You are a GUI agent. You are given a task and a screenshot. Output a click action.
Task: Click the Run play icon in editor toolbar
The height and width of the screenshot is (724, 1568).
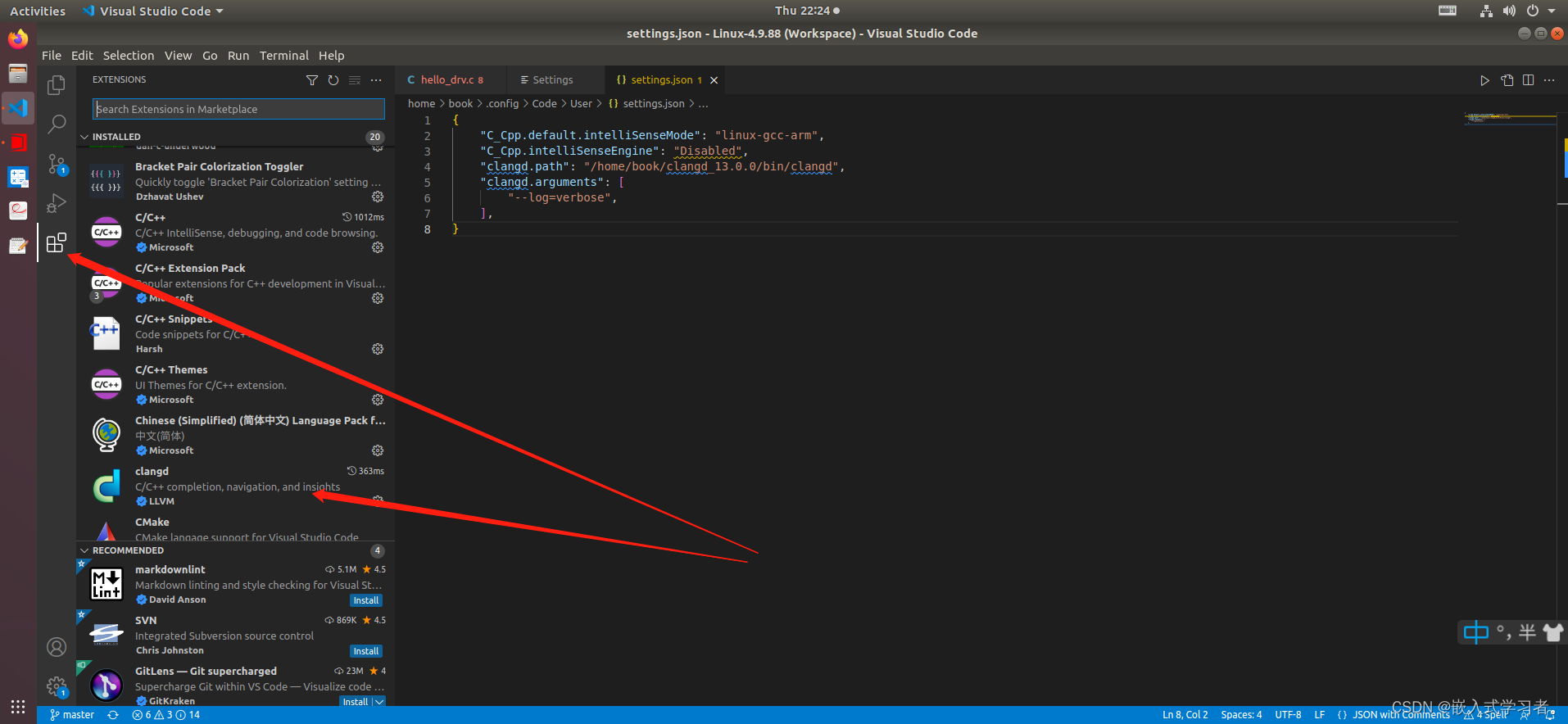[x=1484, y=80]
